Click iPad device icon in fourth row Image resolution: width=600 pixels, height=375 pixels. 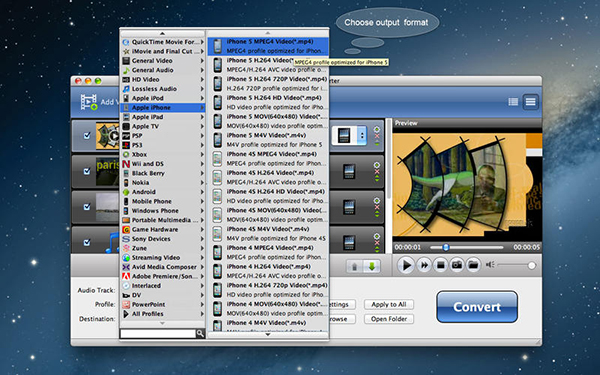pyautogui.click(x=349, y=243)
